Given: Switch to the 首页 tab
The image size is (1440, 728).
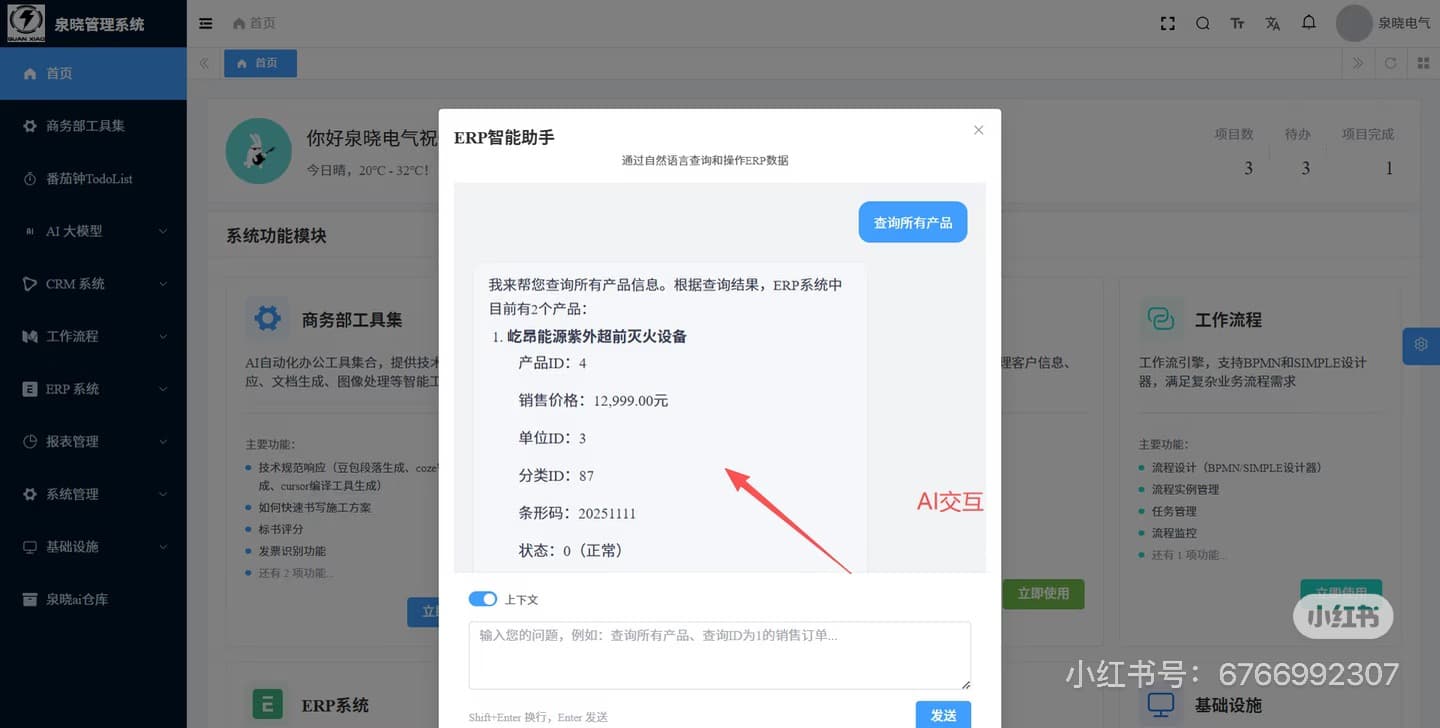Looking at the screenshot, I should click(260, 63).
